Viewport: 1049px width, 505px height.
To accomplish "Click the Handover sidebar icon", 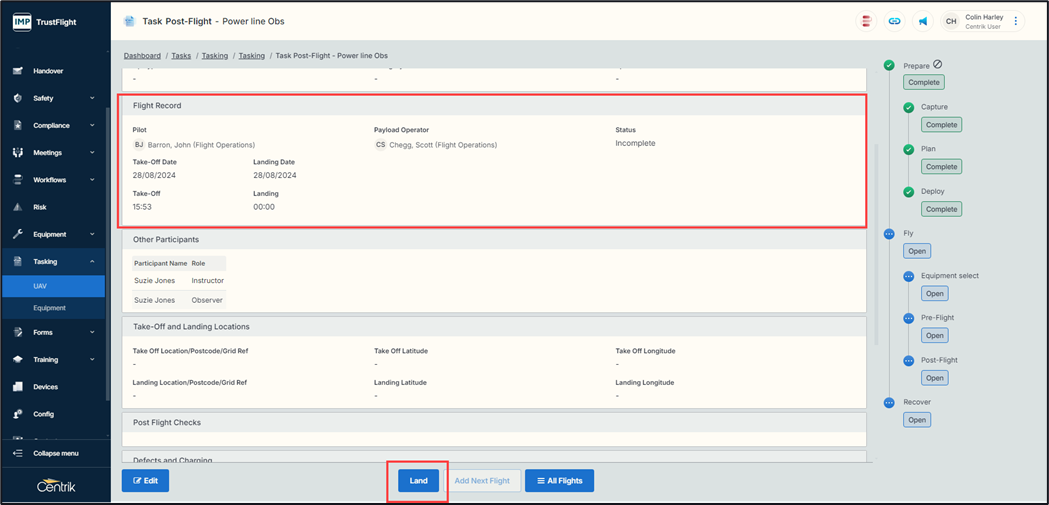I will 17,71.
